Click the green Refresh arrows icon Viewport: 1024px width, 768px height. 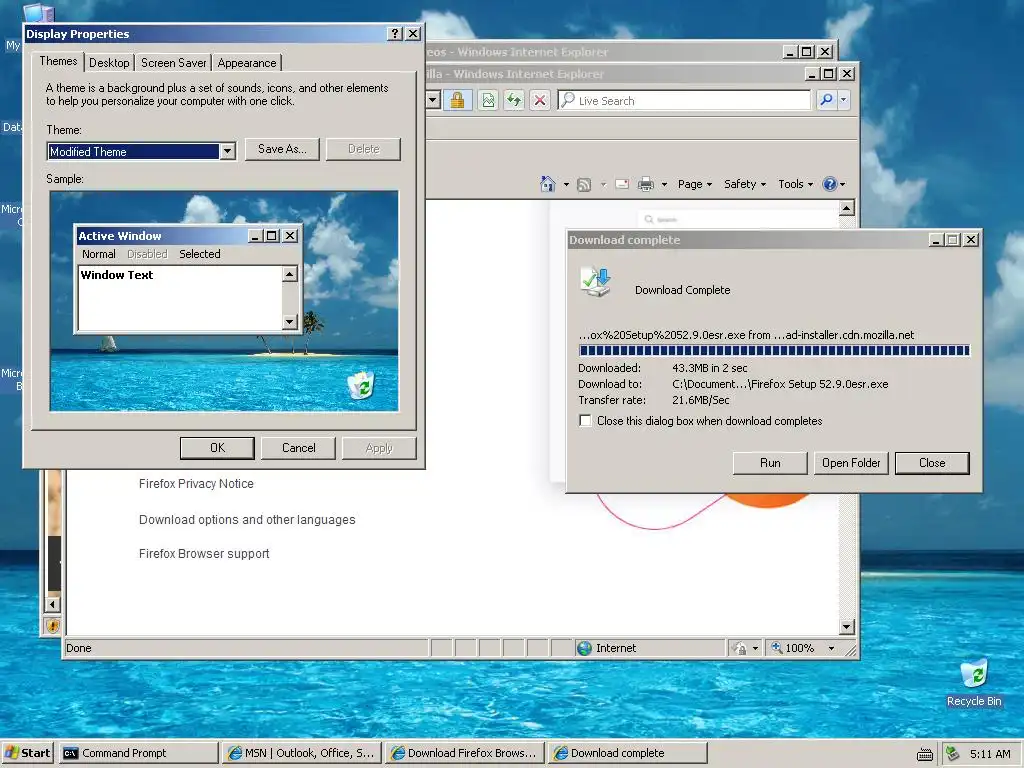point(514,100)
